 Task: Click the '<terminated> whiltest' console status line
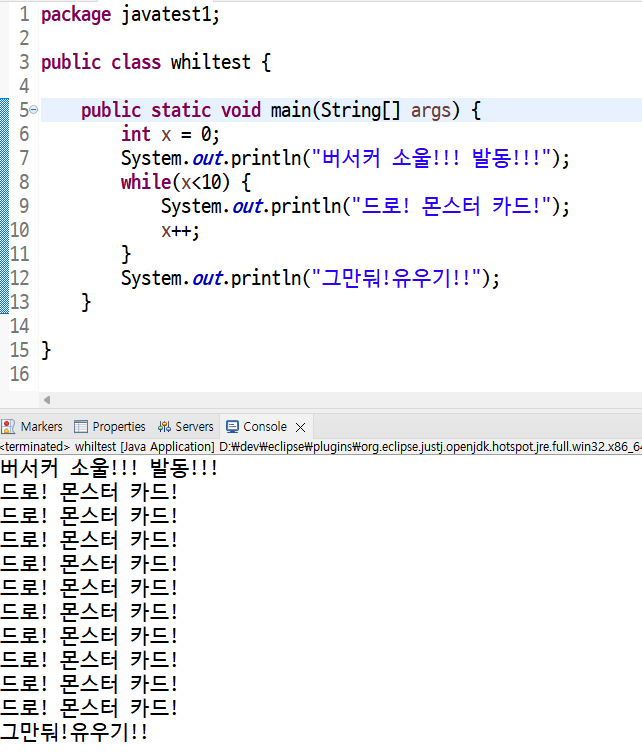pyautogui.click(x=321, y=447)
